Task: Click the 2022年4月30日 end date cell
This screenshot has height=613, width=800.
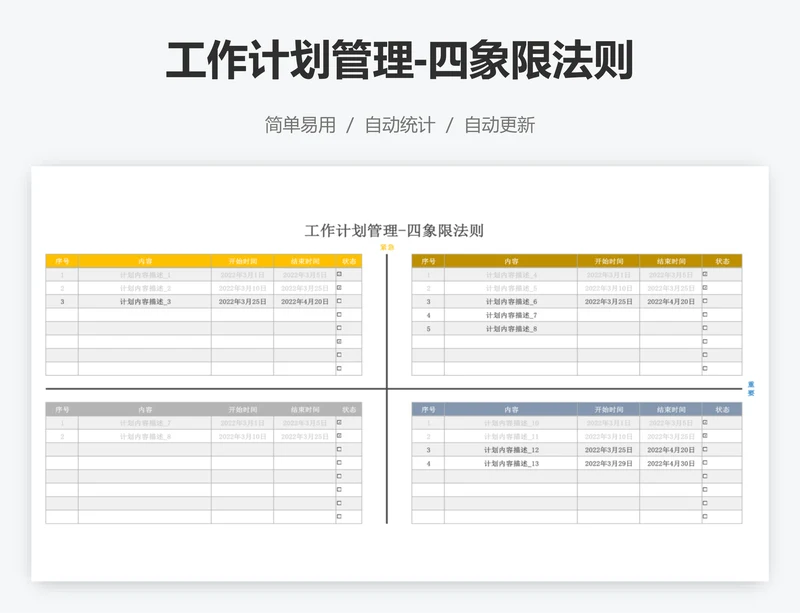Action: pos(671,463)
